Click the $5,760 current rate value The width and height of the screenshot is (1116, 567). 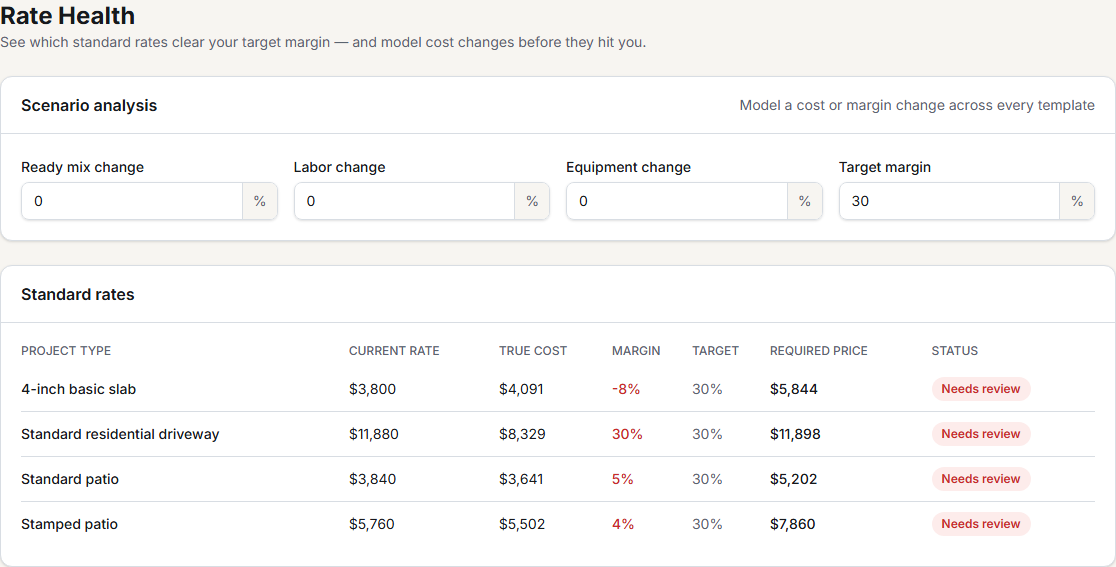[372, 524]
